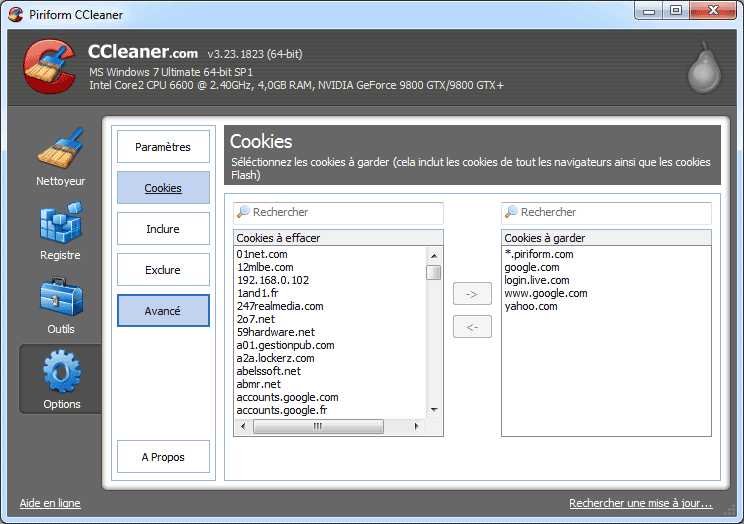
Task: Click the title bar CCleaner app icon
Action: click(16, 14)
